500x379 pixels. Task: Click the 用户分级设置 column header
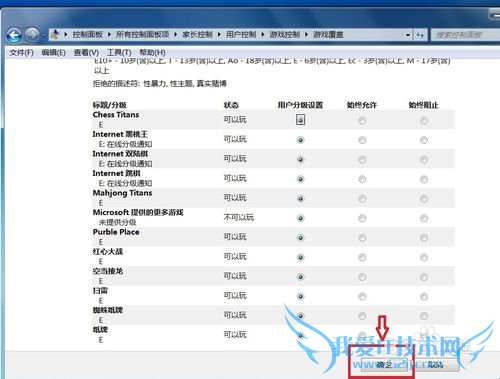(300, 105)
